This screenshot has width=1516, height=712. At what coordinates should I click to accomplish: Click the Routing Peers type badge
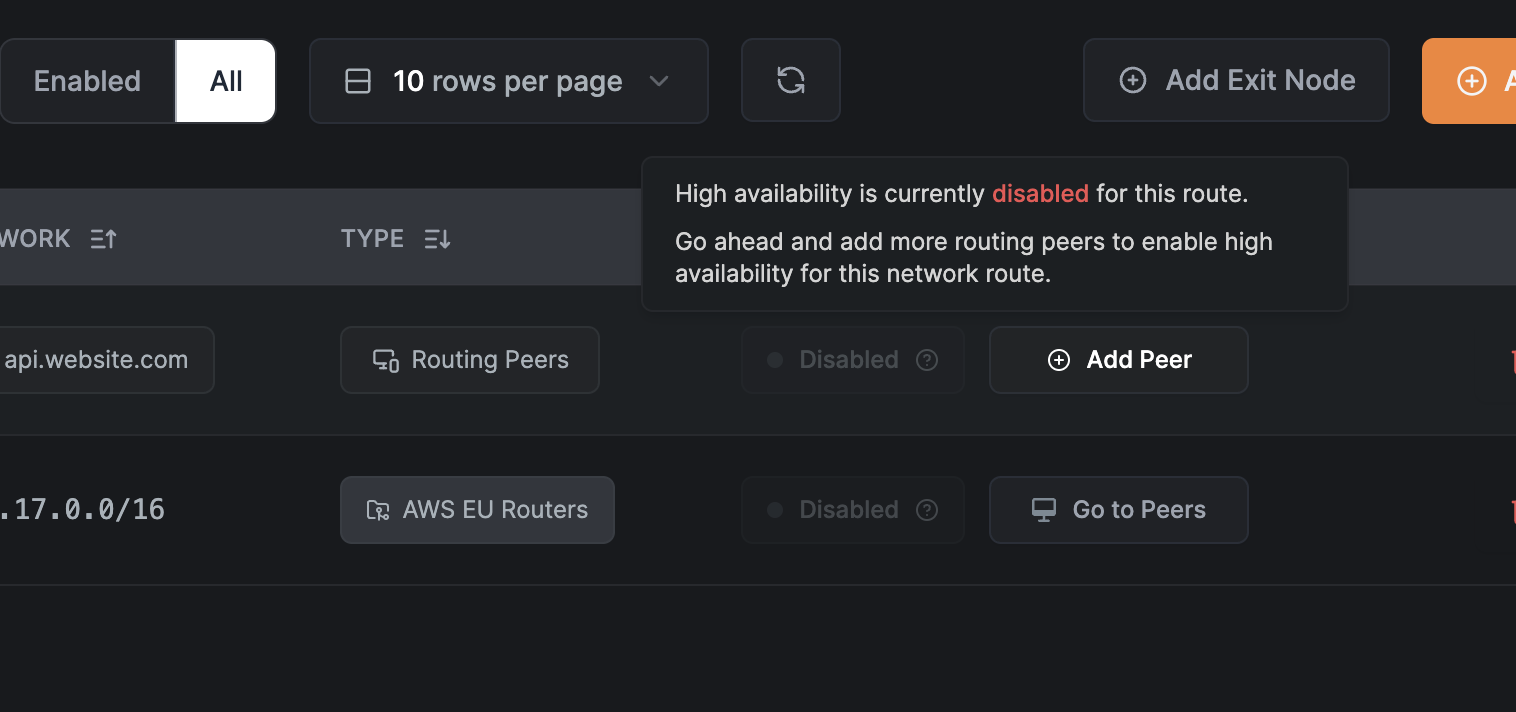click(x=470, y=360)
